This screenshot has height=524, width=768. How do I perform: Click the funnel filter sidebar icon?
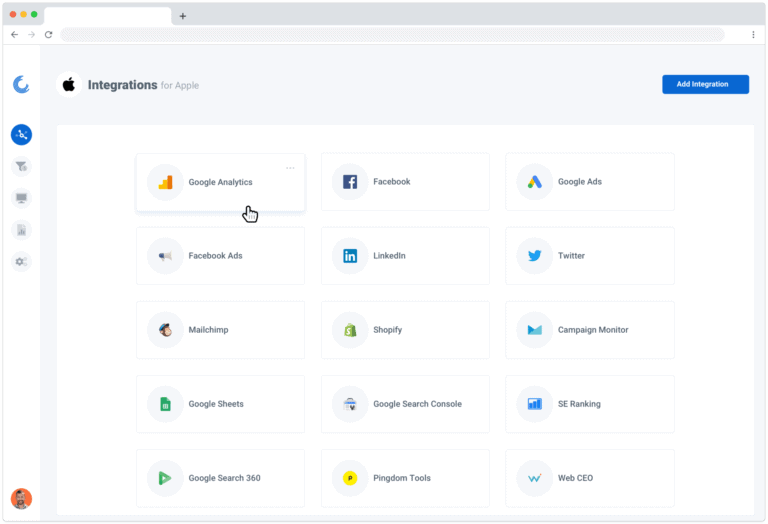(21, 166)
